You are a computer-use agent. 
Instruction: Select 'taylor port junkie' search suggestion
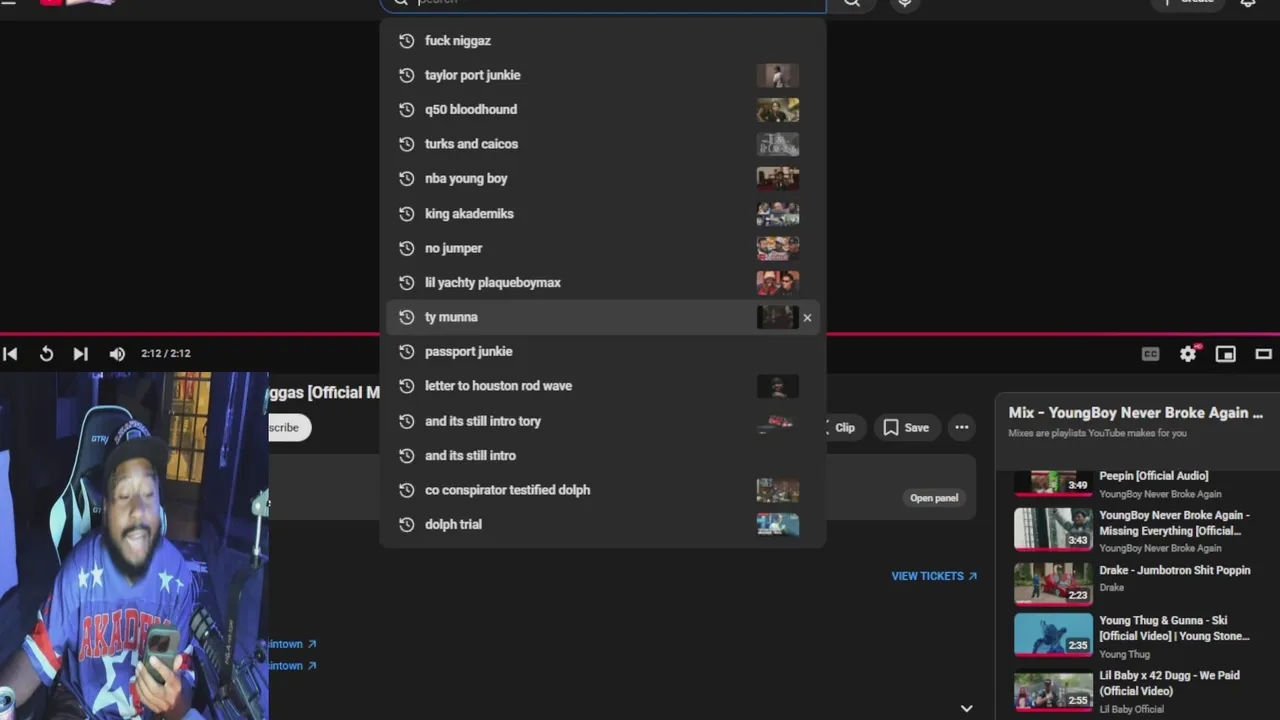[602, 75]
